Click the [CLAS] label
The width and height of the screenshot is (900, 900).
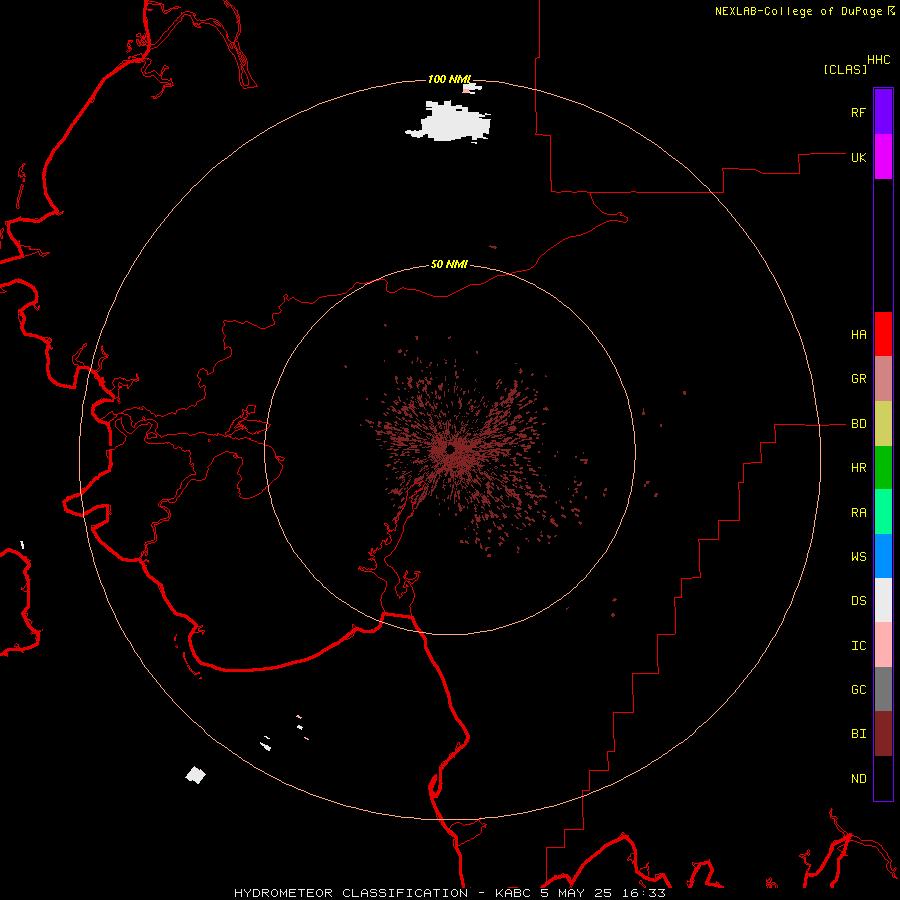[x=845, y=69]
